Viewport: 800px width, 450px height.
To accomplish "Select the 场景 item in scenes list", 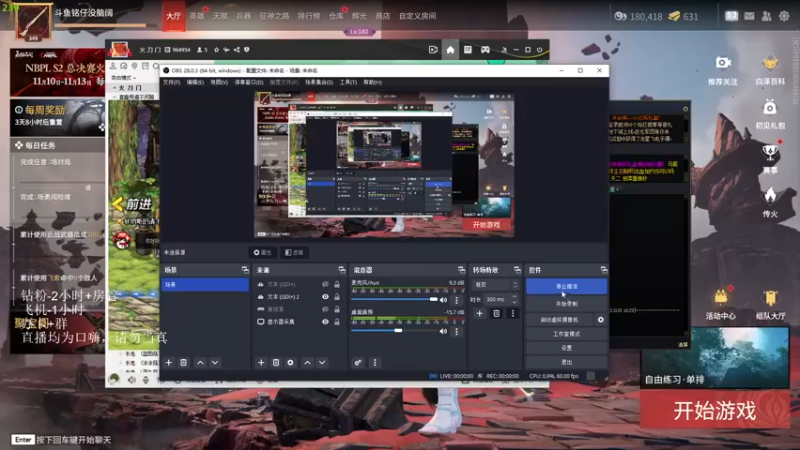I will click(x=205, y=284).
